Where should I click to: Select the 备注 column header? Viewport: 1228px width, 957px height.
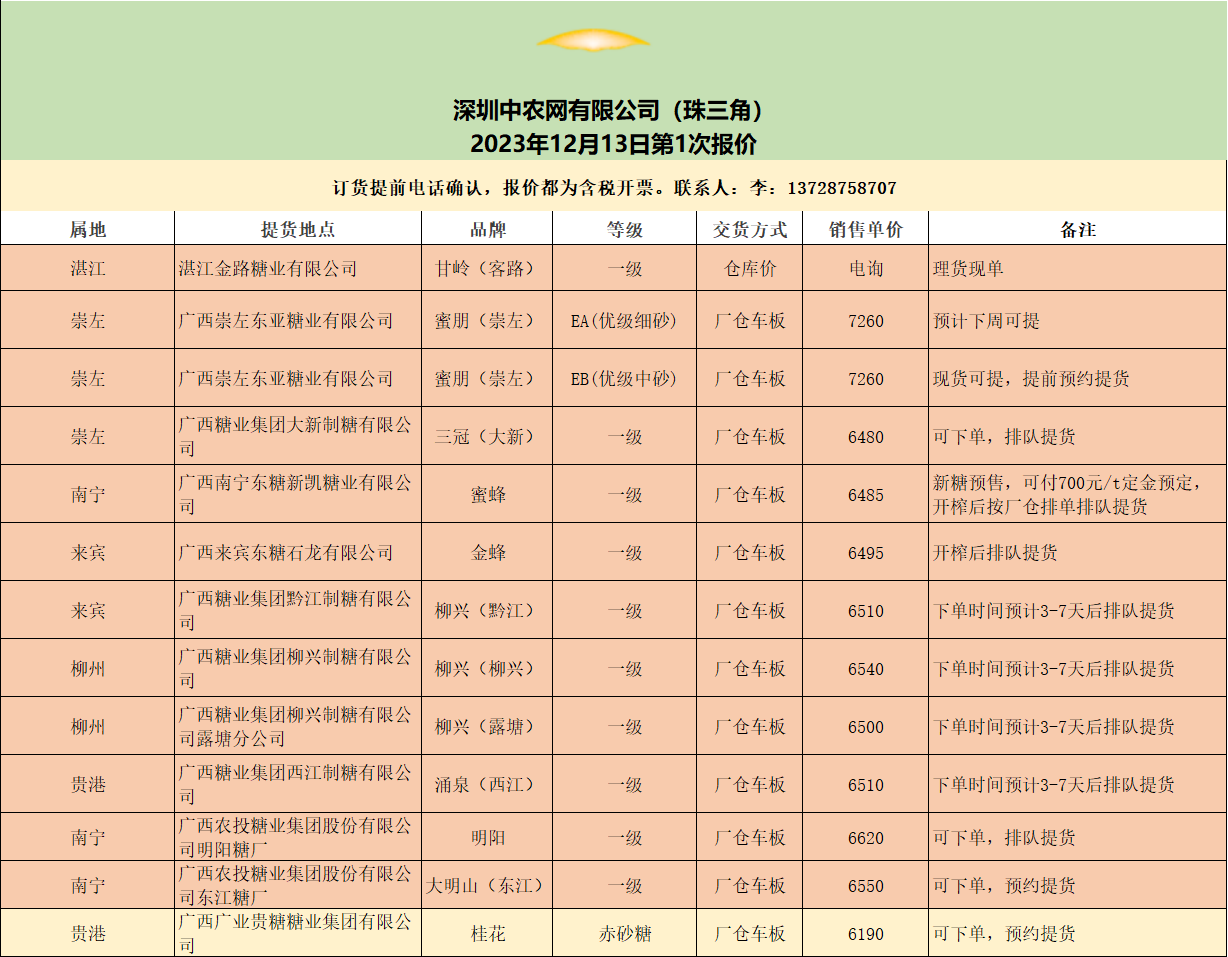click(x=1077, y=229)
